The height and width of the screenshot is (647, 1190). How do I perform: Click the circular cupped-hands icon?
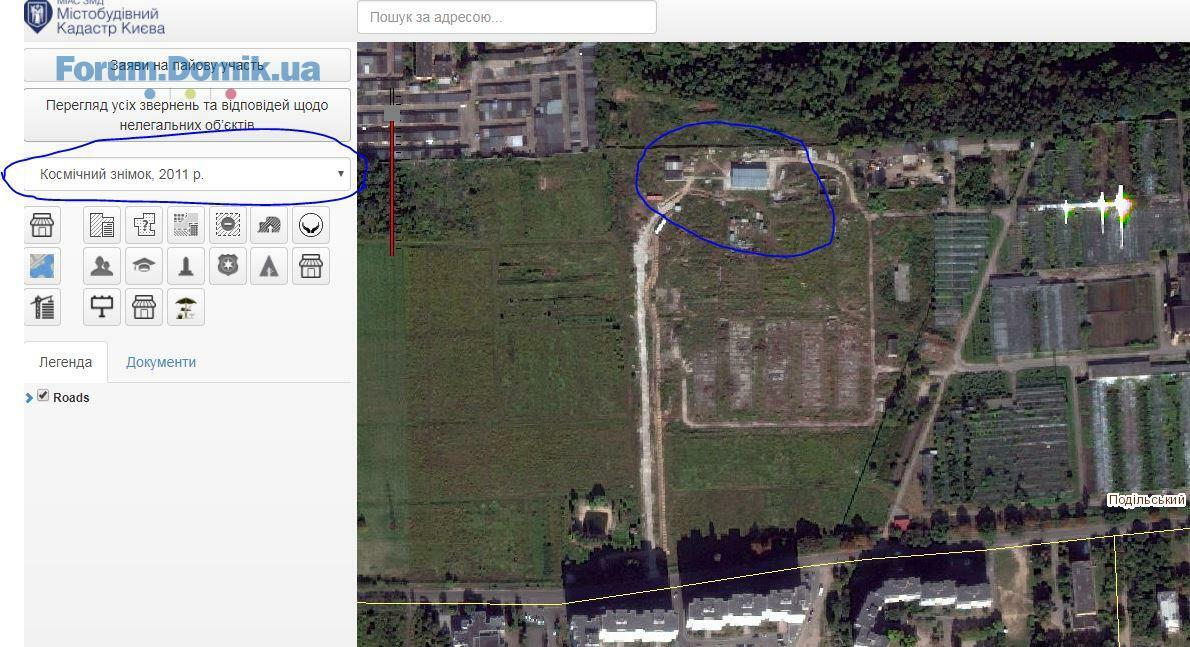tap(310, 225)
